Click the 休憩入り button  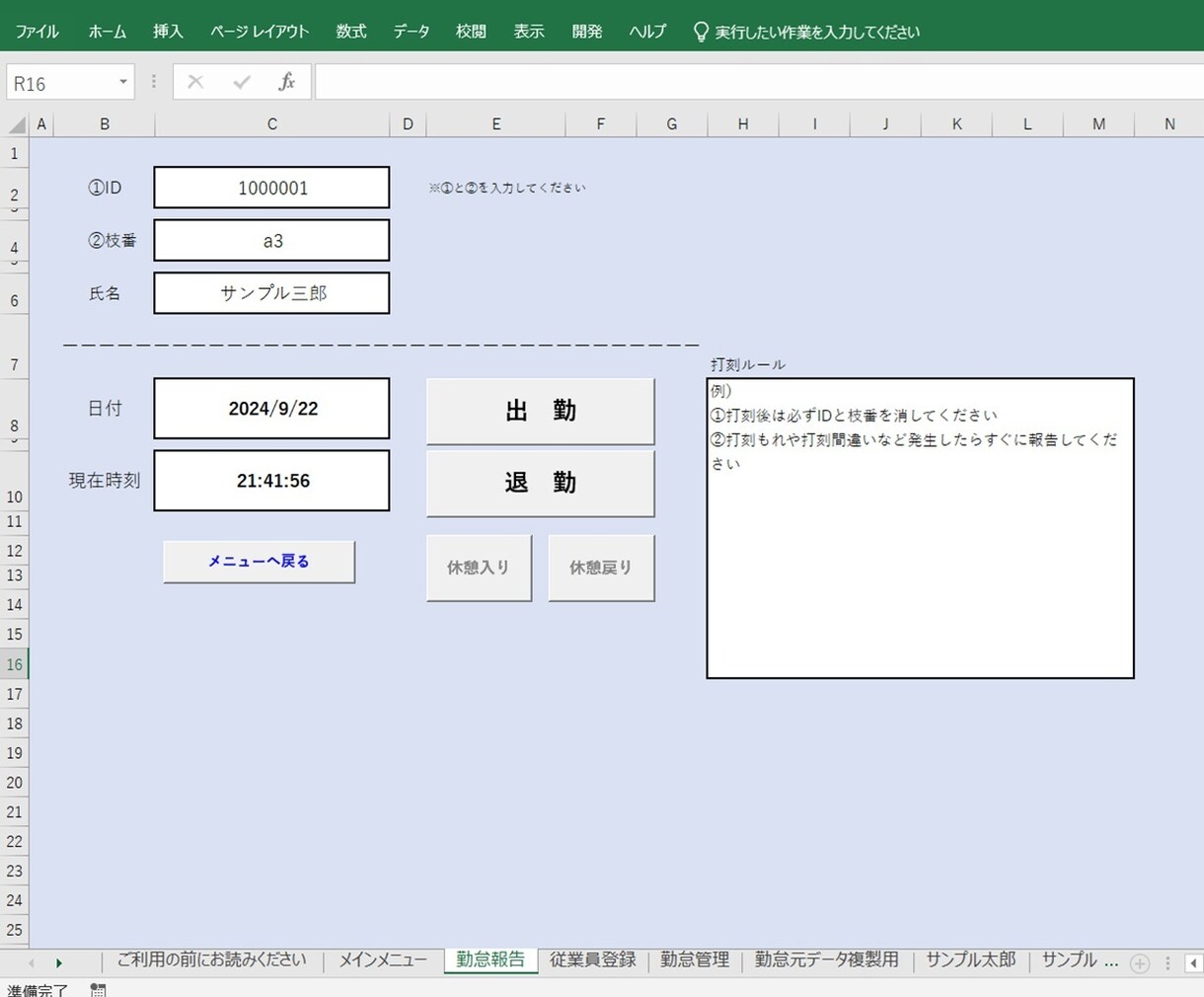[x=479, y=568]
